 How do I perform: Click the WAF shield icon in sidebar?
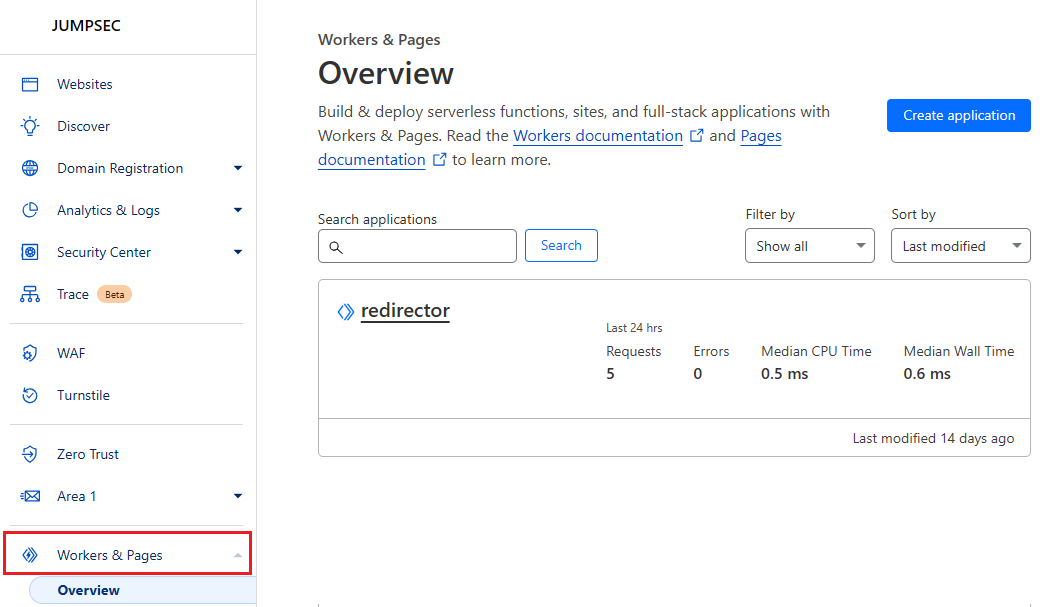pyautogui.click(x=30, y=354)
